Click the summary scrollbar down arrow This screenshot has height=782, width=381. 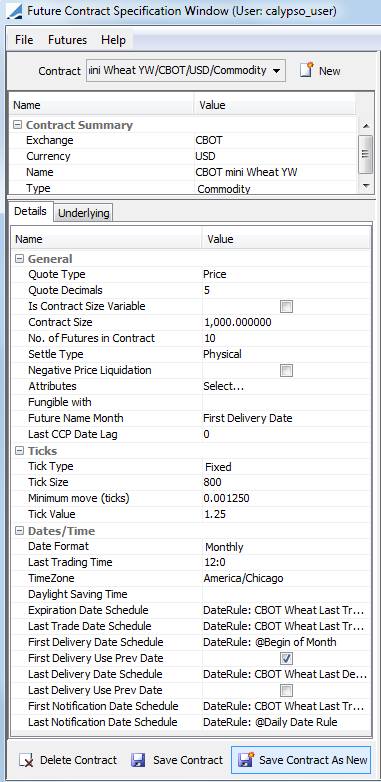pyautogui.click(x=366, y=185)
